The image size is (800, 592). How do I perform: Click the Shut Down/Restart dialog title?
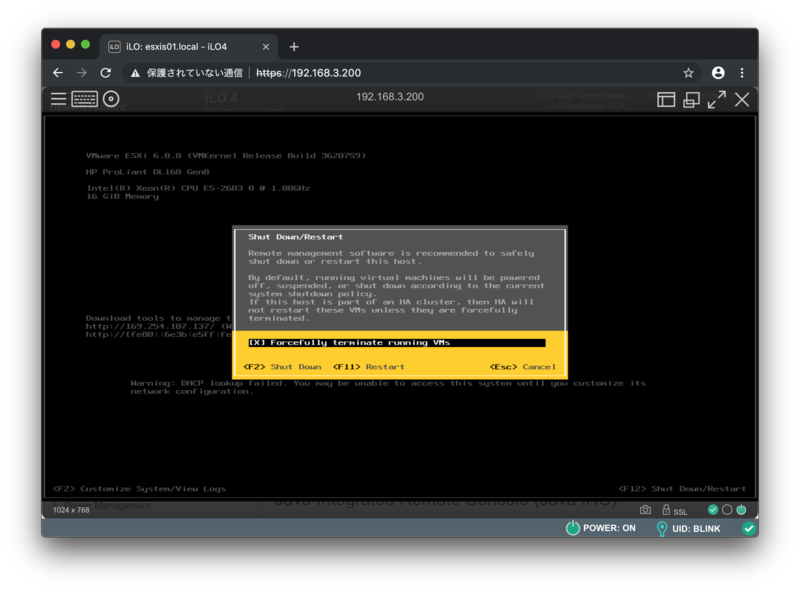[295, 237]
